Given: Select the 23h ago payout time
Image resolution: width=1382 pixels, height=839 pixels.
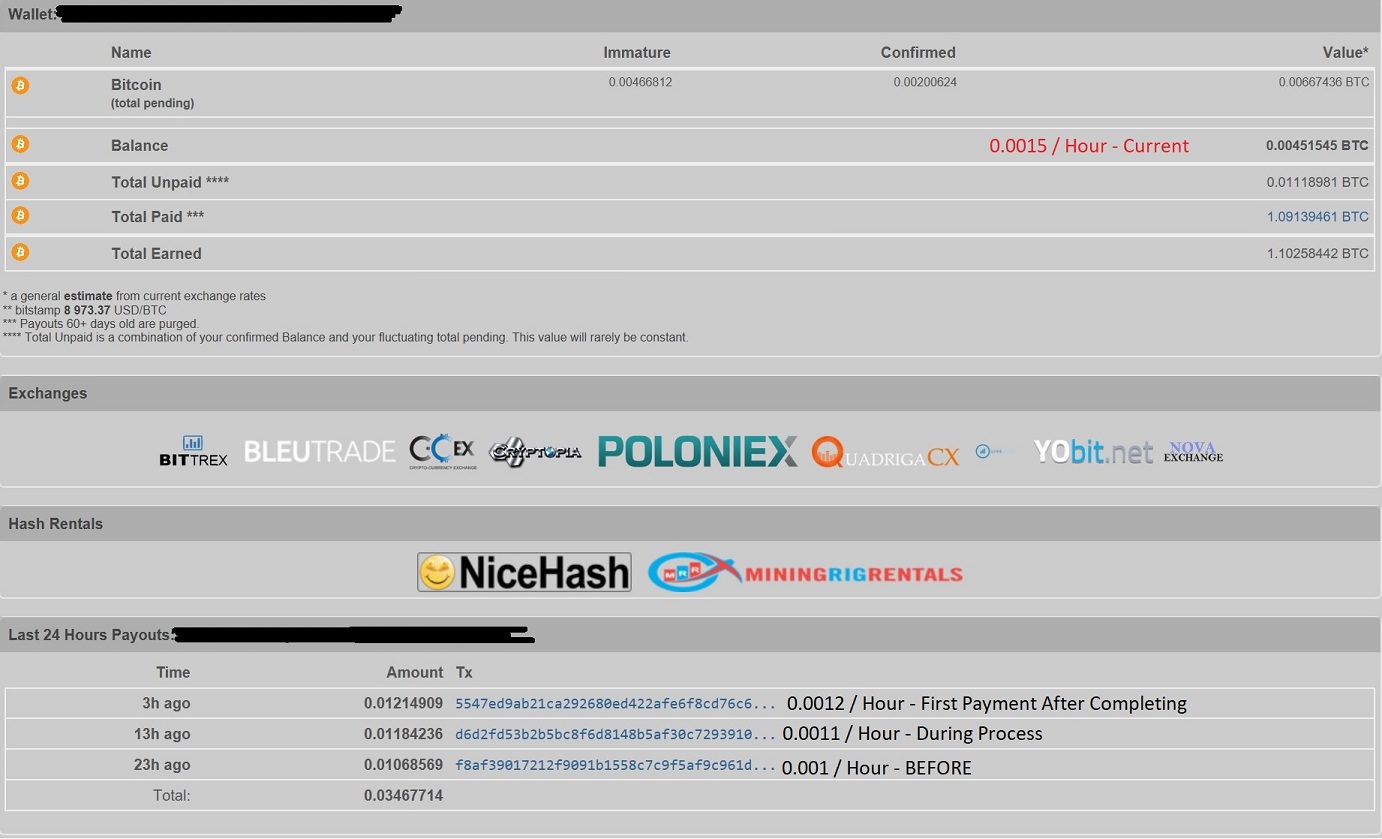Looking at the screenshot, I should (162, 766).
